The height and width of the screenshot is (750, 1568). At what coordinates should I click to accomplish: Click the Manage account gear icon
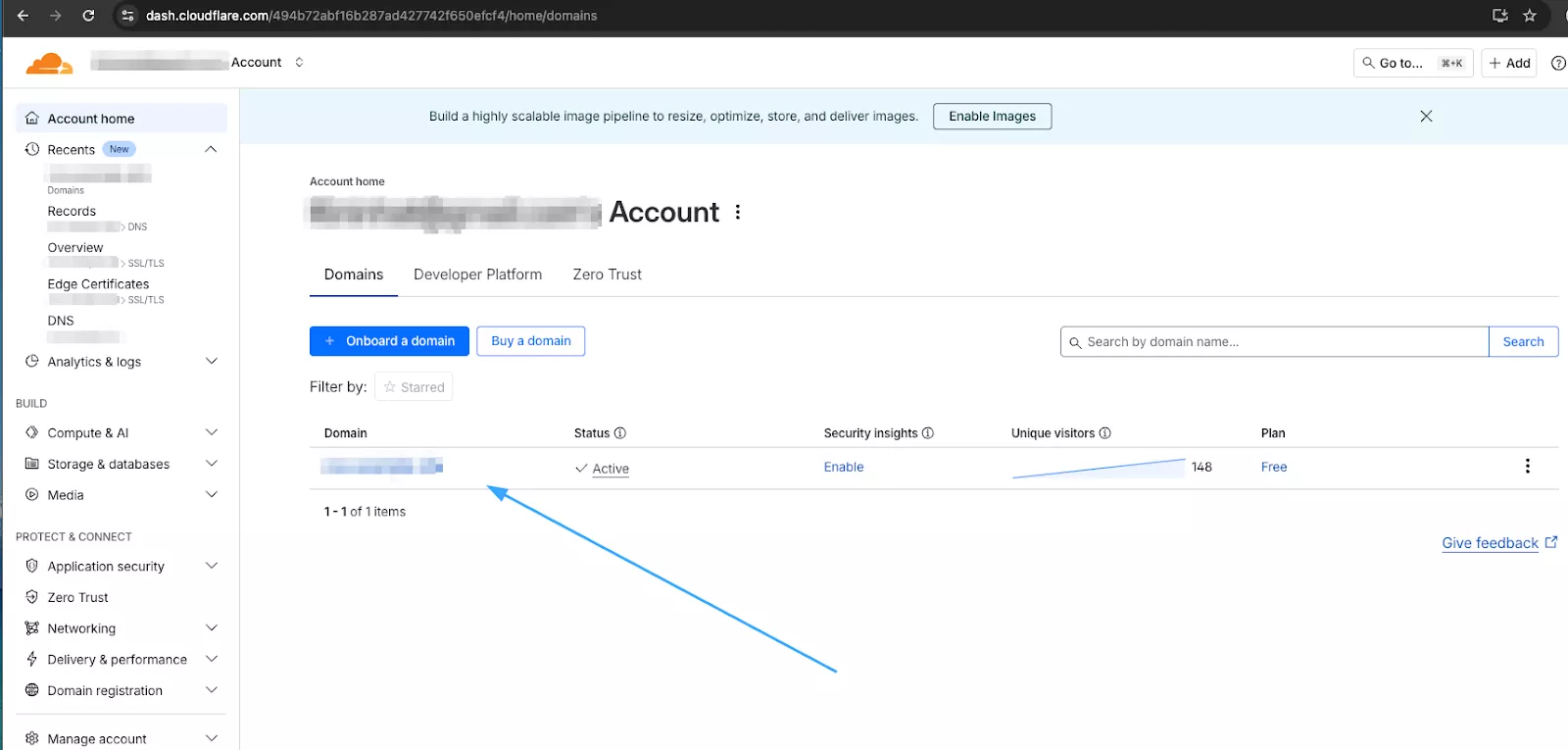(32, 738)
